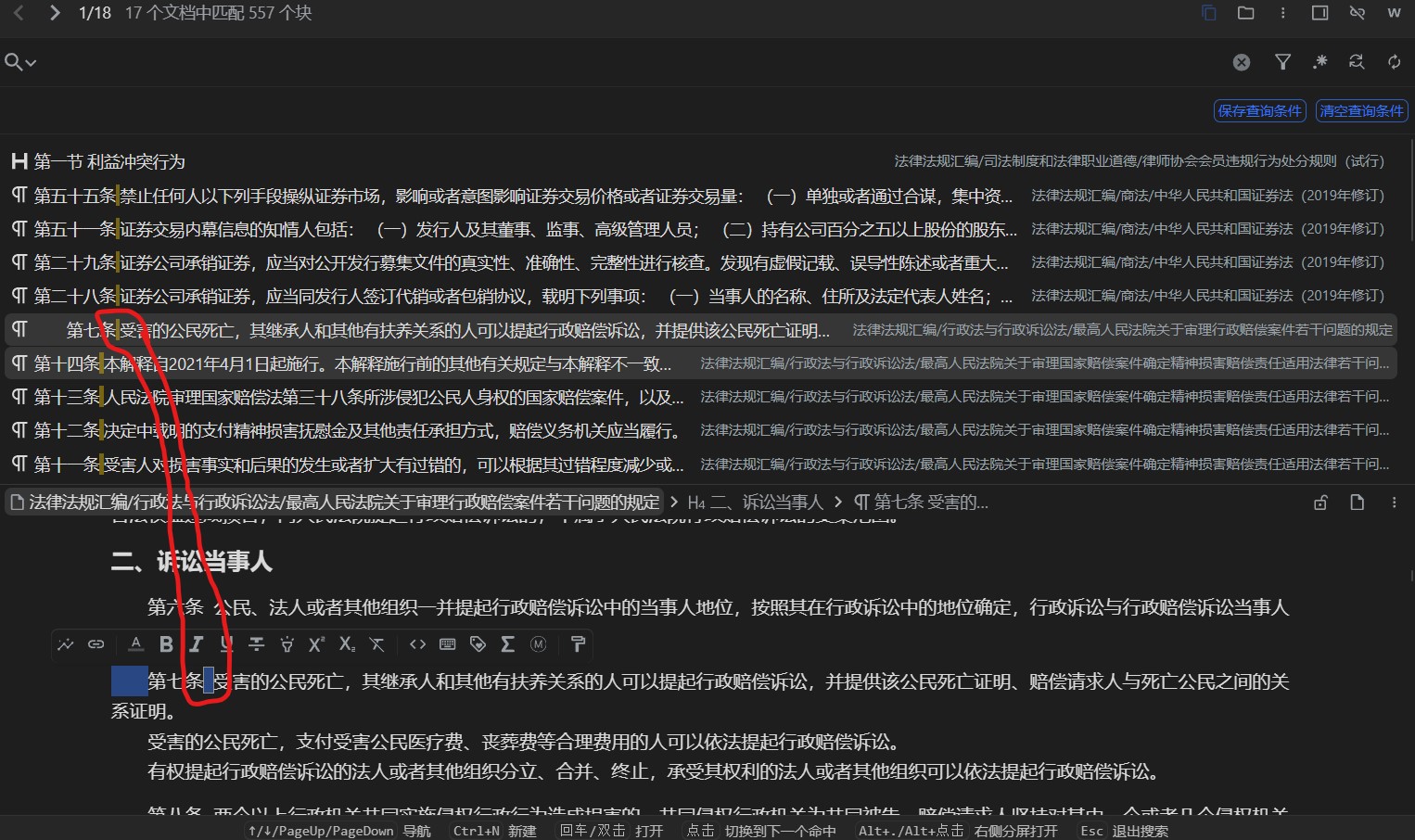The width and height of the screenshot is (1415, 840).
Task: Select result 第一节 利益冲突行为
Action: pos(701,161)
